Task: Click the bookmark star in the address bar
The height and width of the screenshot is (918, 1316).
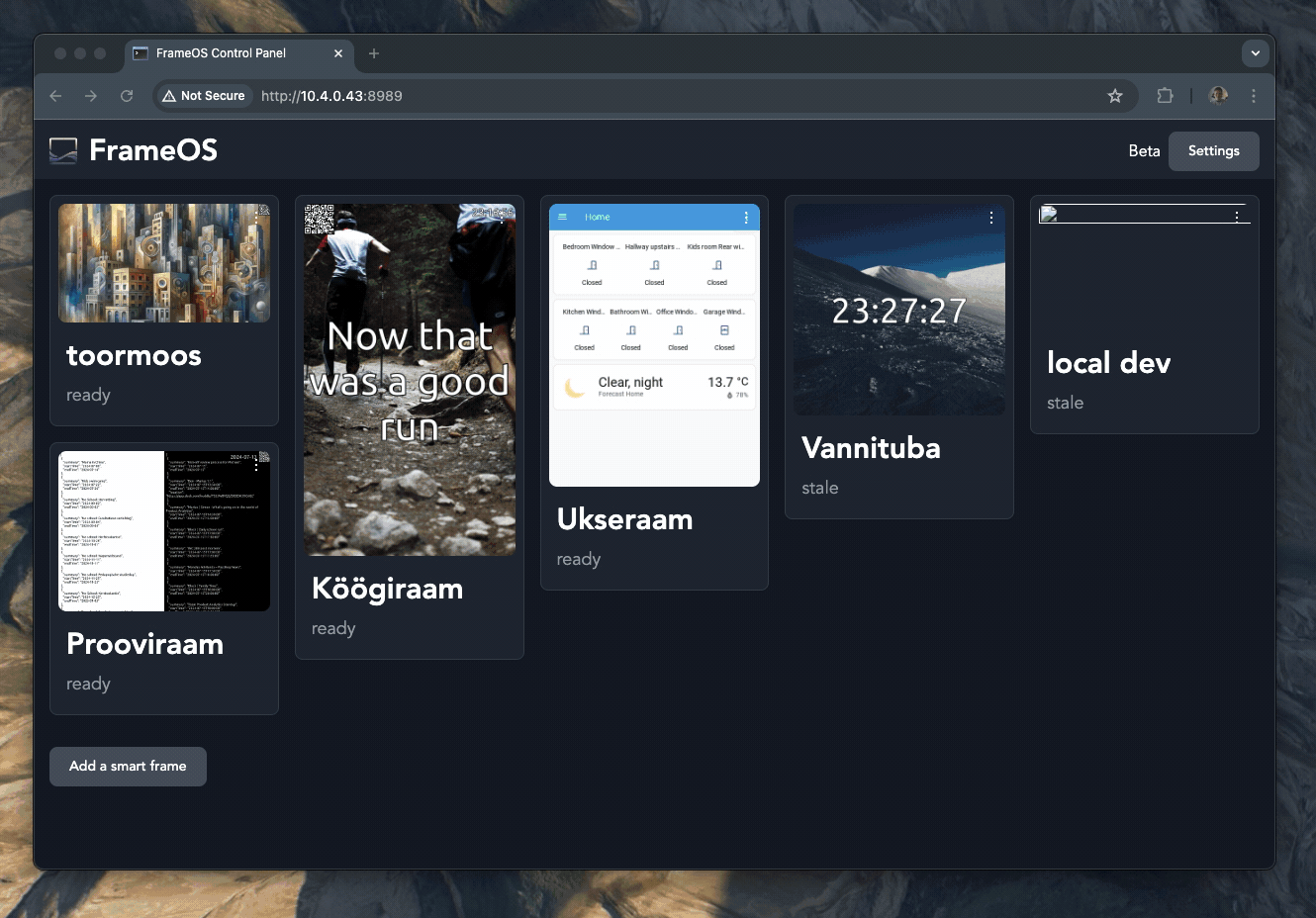Action: click(x=1115, y=95)
